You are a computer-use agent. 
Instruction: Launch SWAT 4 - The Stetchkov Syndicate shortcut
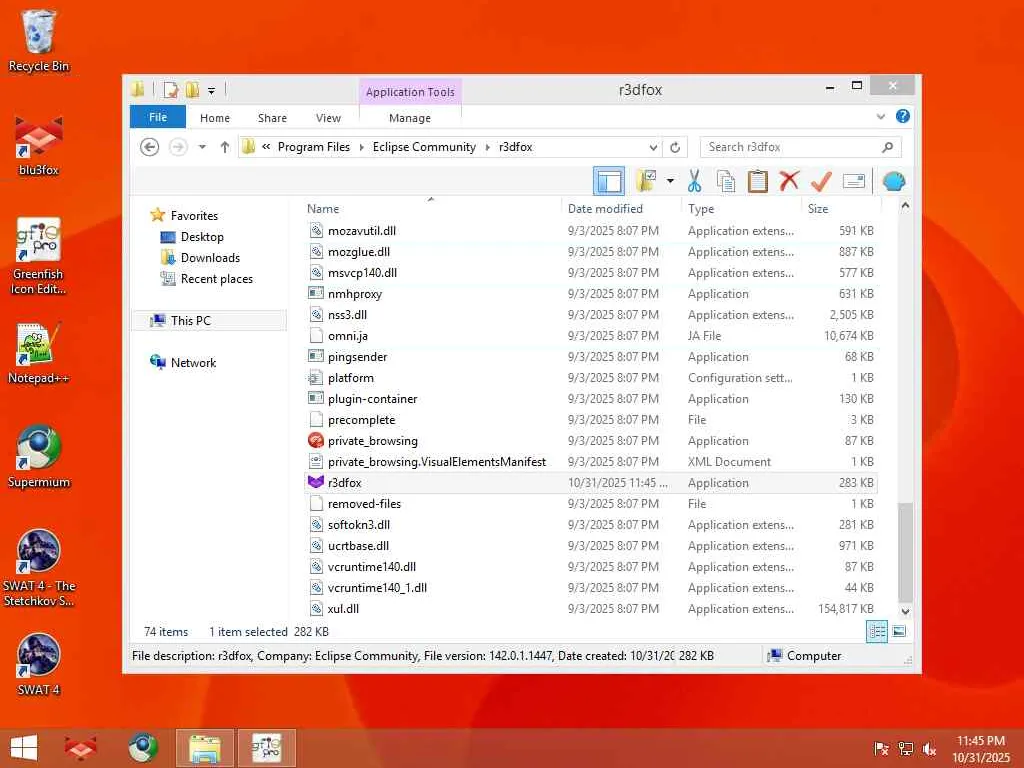(x=39, y=568)
